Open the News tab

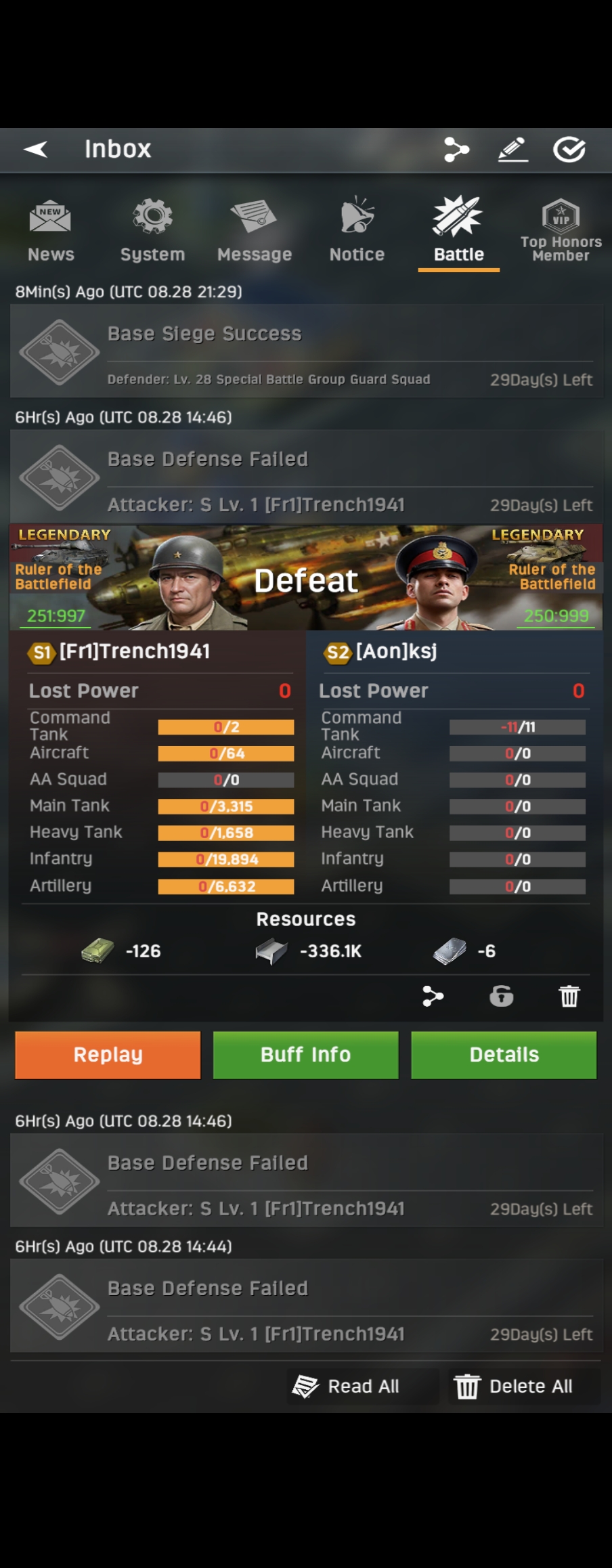tap(51, 231)
